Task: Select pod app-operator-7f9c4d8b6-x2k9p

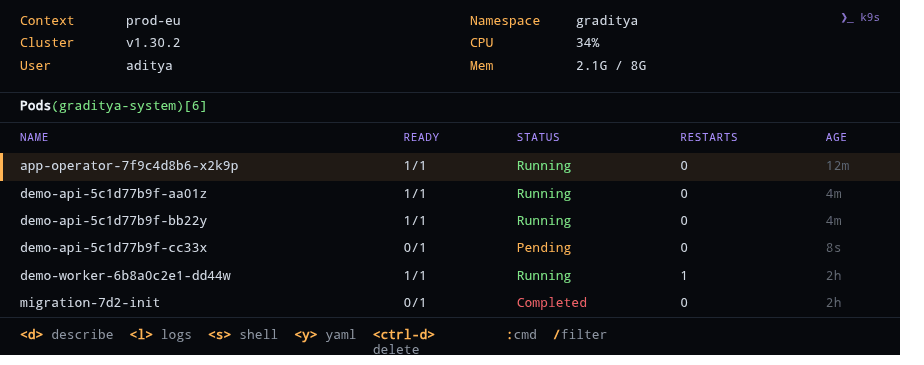Action: (x=450, y=166)
